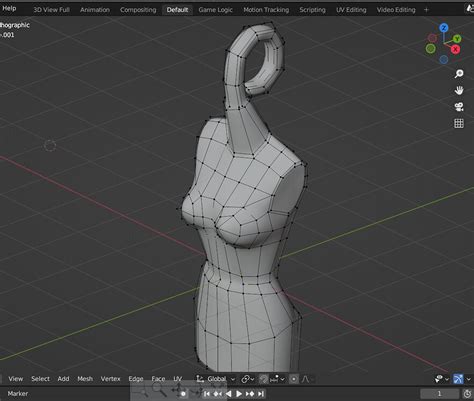The width and height of the screenshot is (474, 401).
Task: Open the snapping options dropdown
Action: (278, 379)
